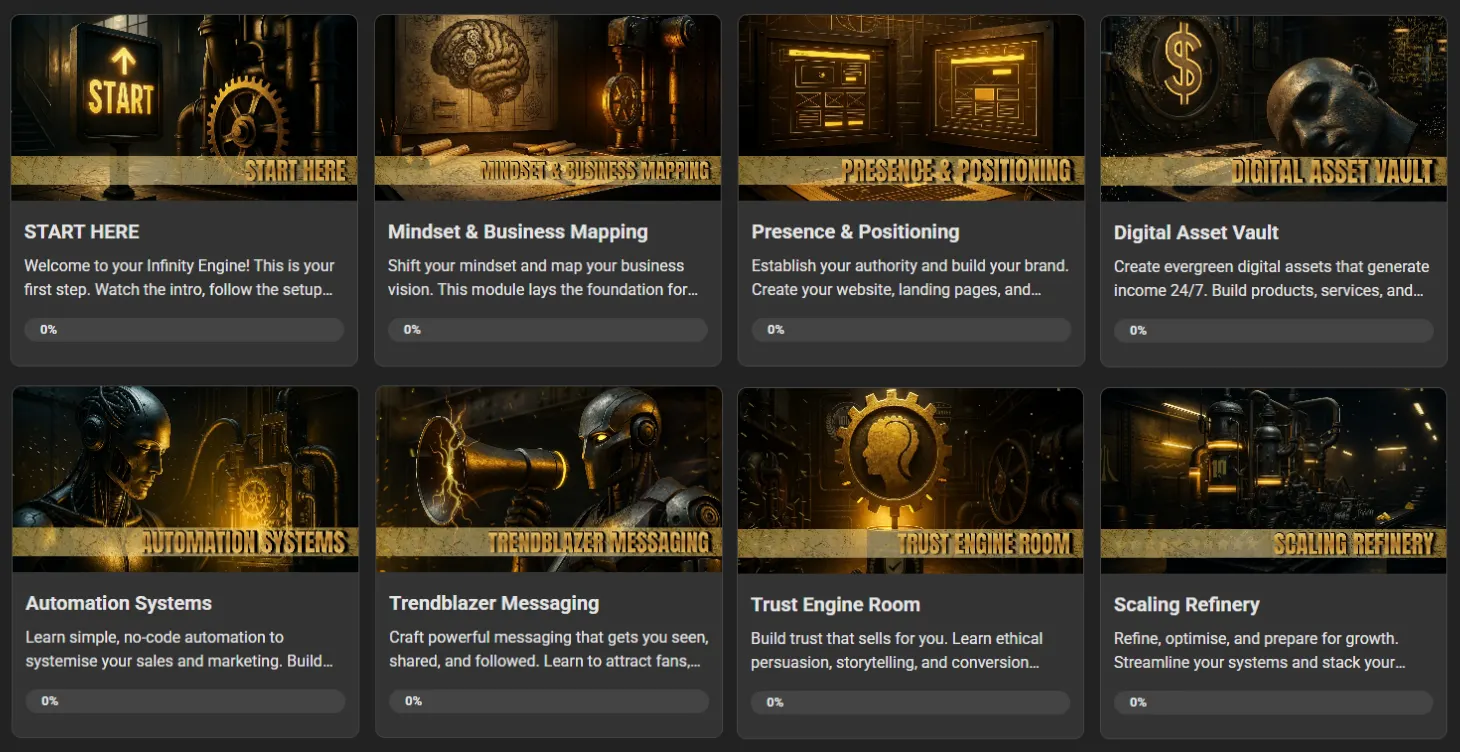Open the Automation Systems android thumbnail
1460x752 pixels.
[185, 479]
